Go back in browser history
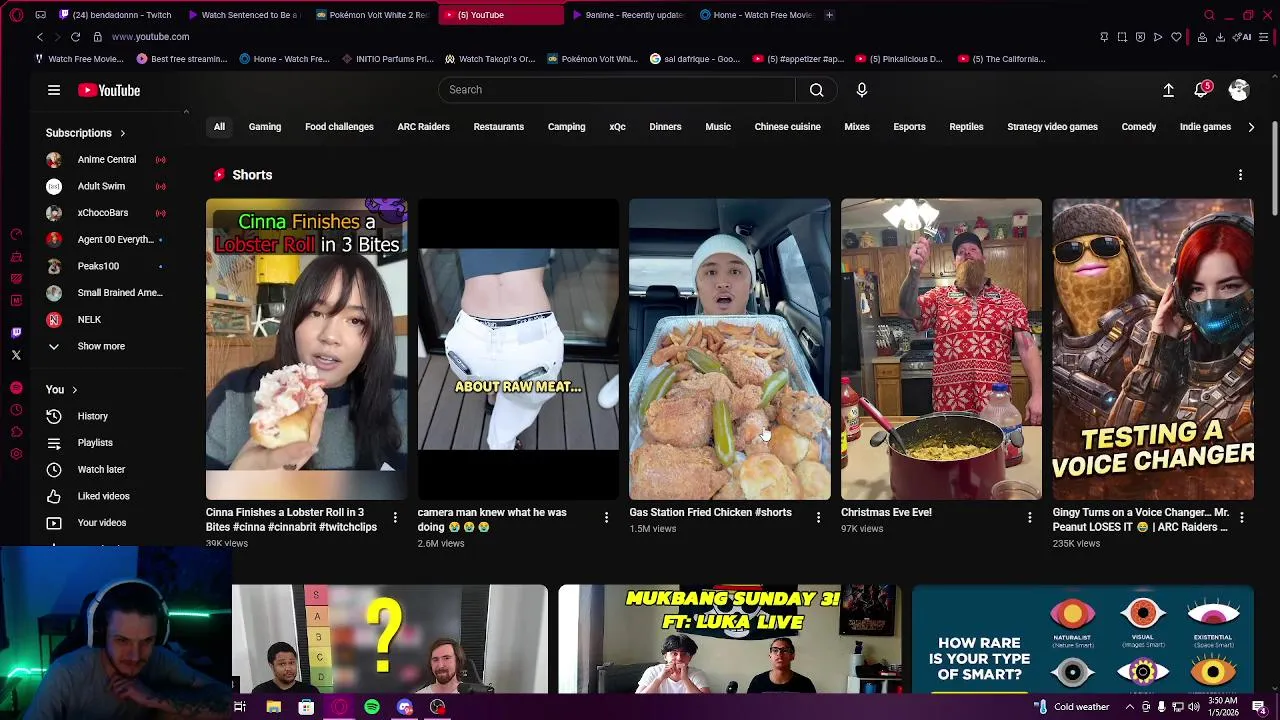 (40, 37)
